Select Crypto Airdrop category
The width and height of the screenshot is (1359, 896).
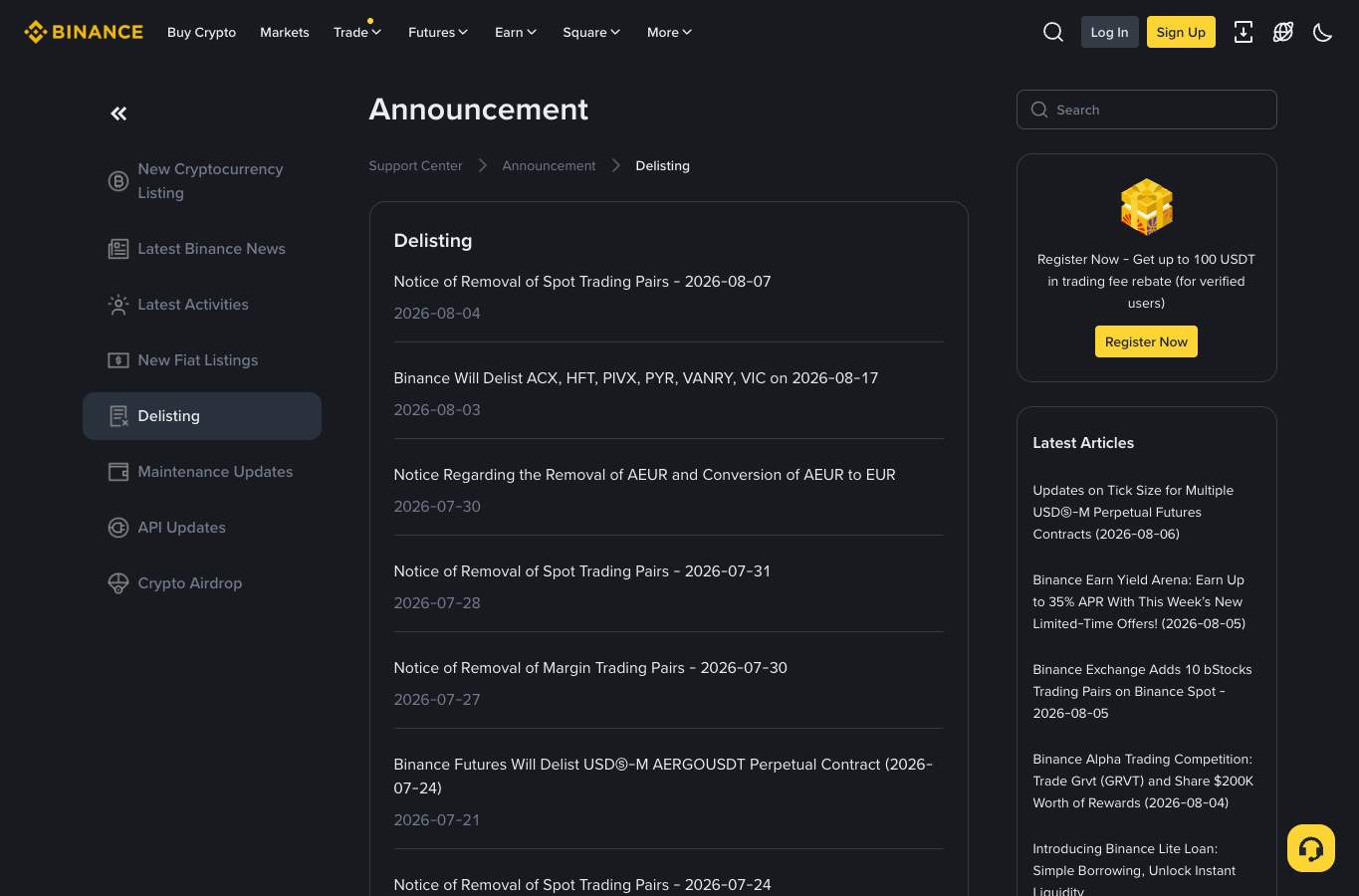point(202,583)
